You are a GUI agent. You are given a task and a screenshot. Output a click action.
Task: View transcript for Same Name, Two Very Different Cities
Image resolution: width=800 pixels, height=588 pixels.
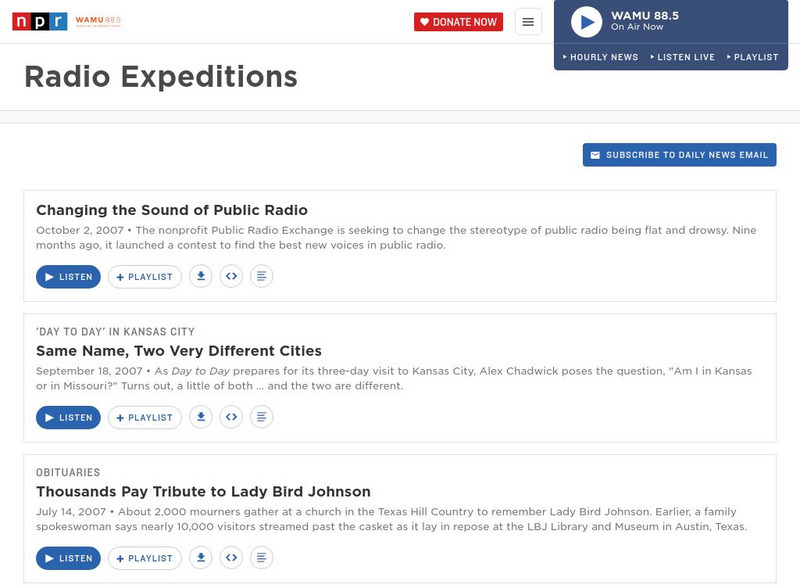(x=261, y=417)
